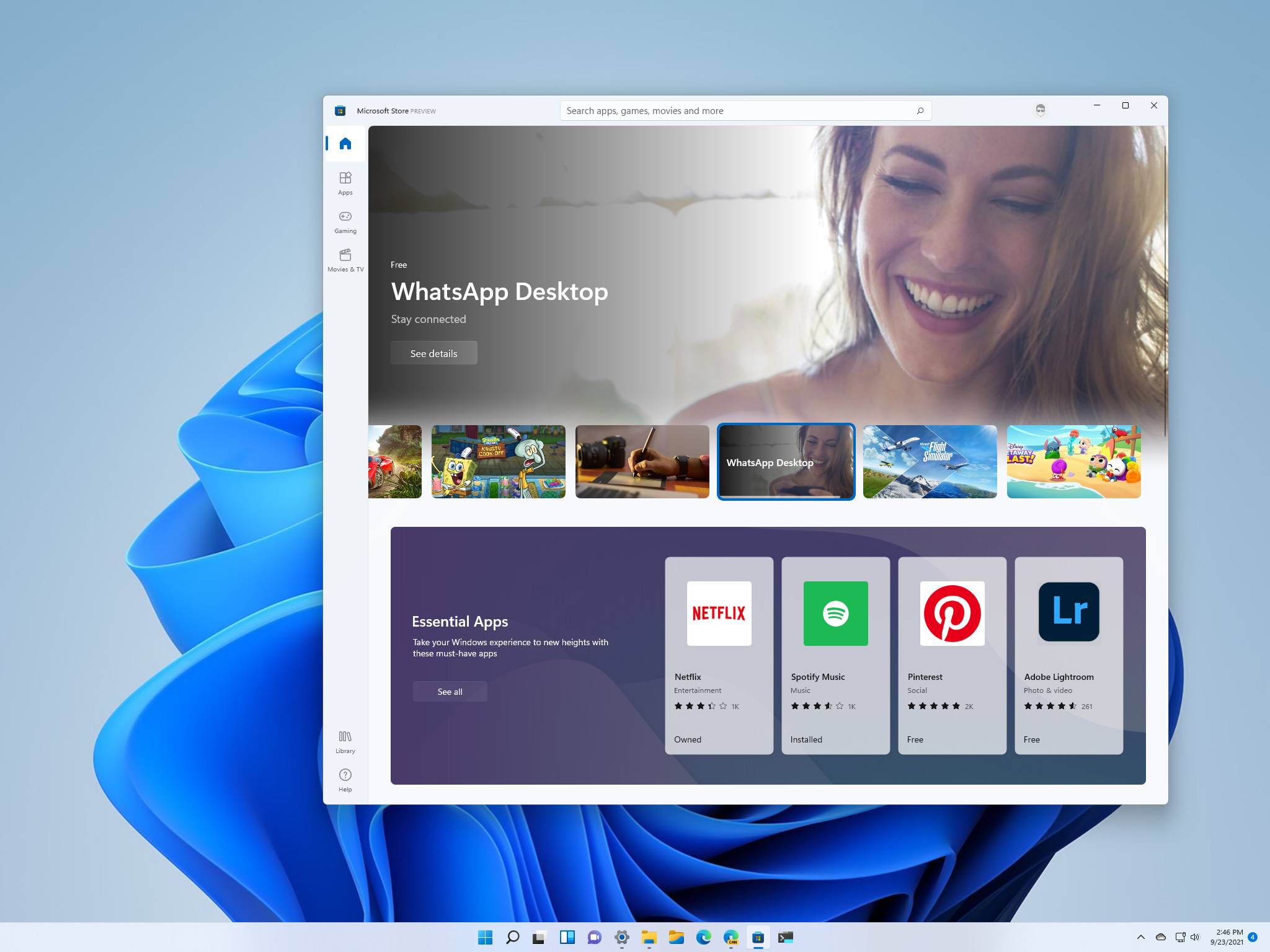1270x952 pixels.
Task: Open network icon in system tray
Action: point(1180,937)
